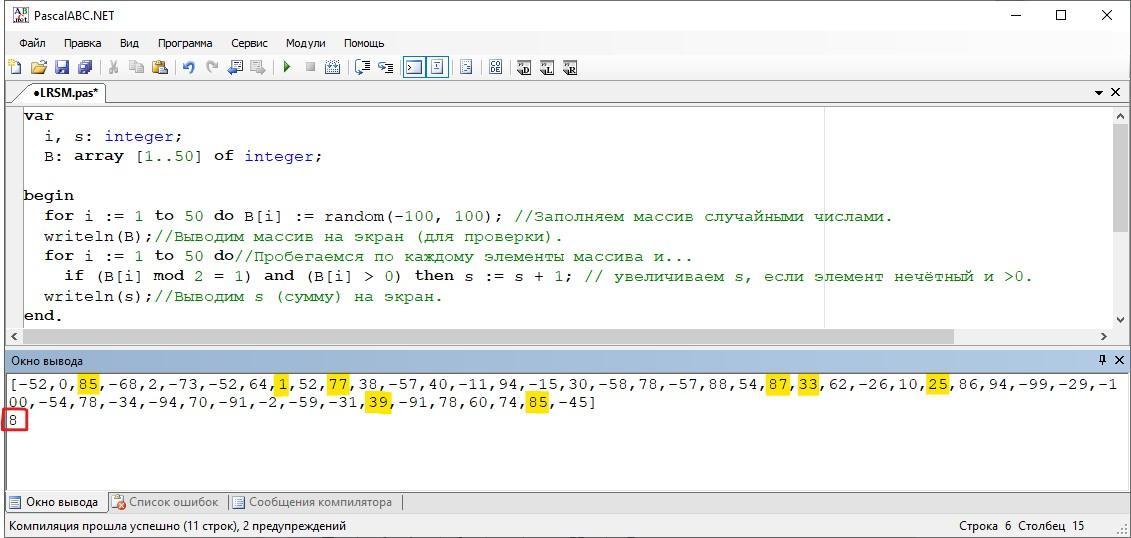The width and height of the screenshot is (1131, 538).
Task: Click the editor horizontal scrollbar thumb
Action: [x=488, y=337]
